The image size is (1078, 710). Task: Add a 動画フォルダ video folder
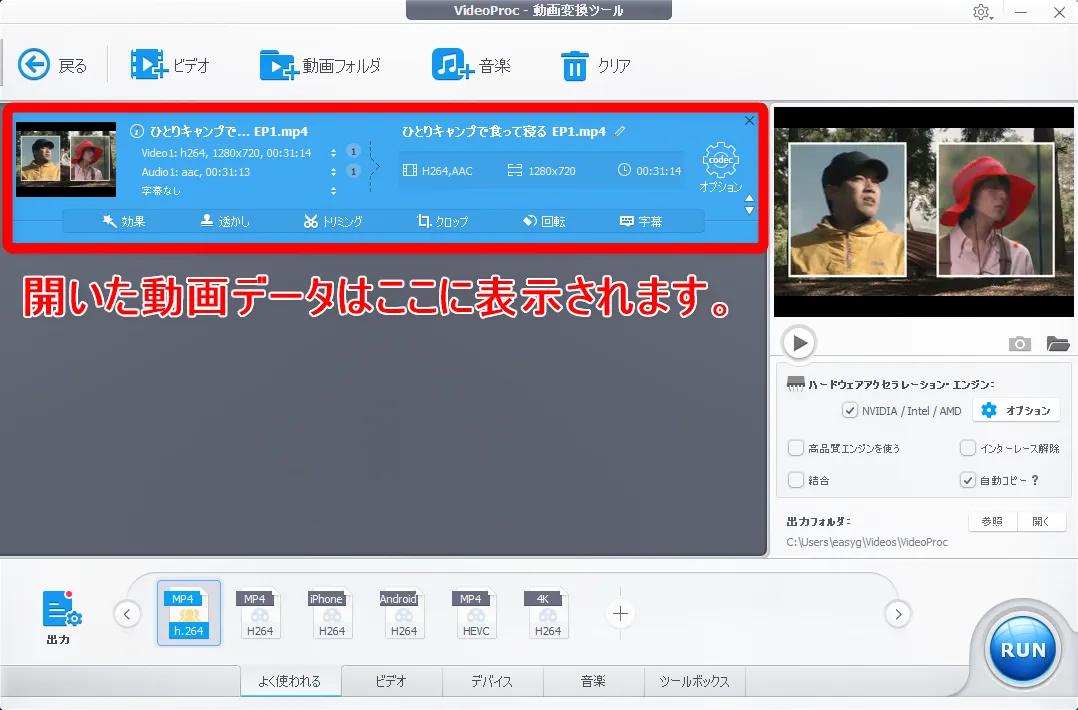(x=320, y=65)
